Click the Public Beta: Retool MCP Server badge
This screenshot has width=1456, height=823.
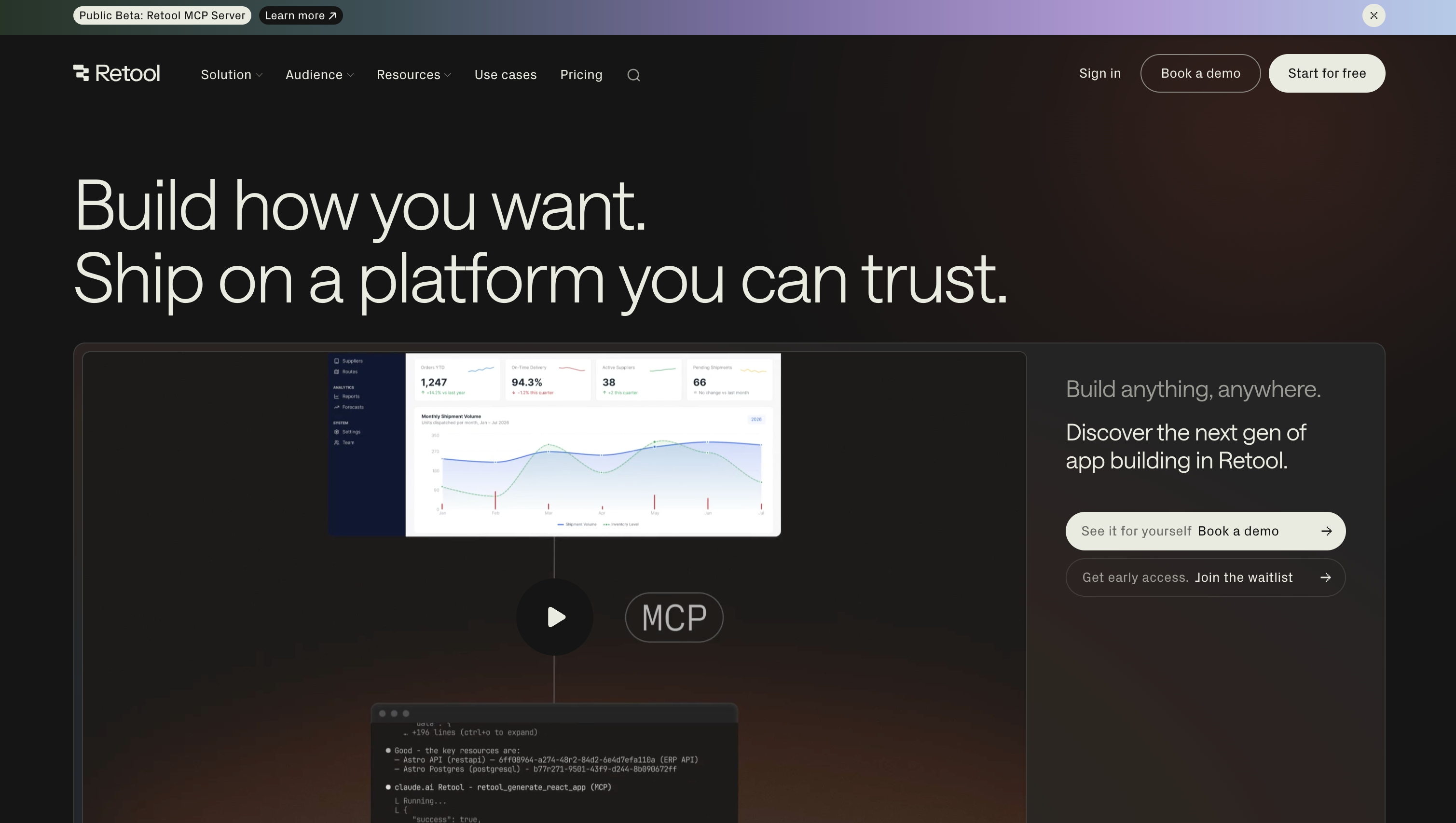point(162,15)
